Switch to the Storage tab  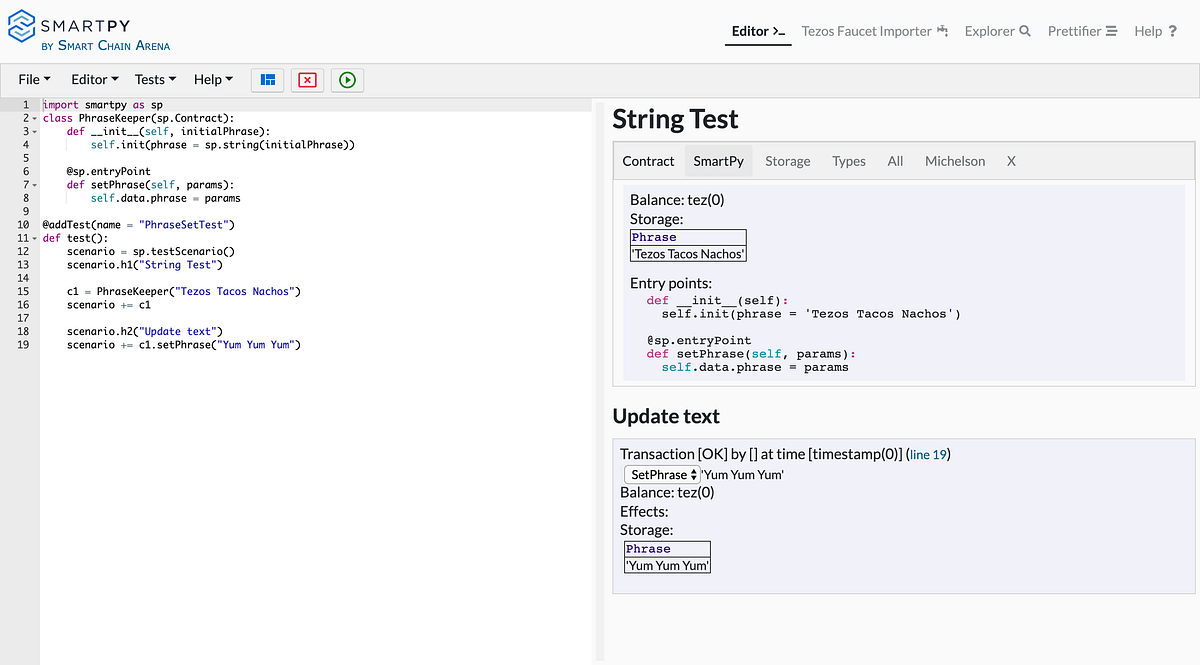[x=787, y=161]
